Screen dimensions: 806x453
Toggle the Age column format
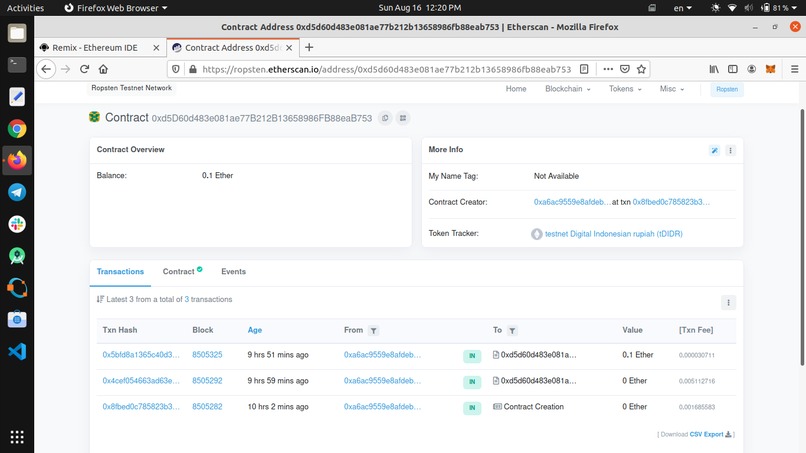pos(254,330)
